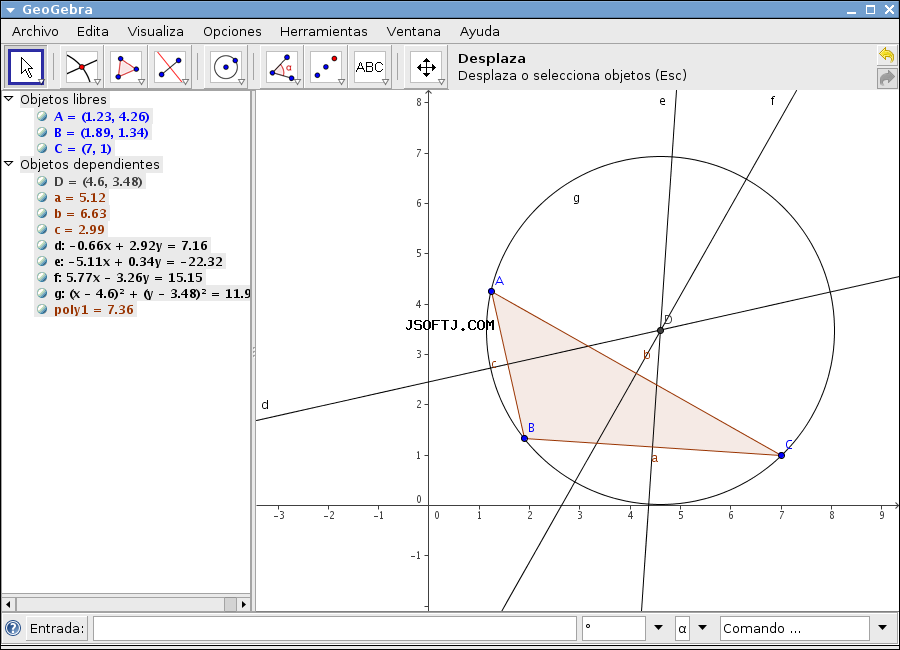
Task: Click the algebra panel left scroll arrow
Action: point(8,604)
